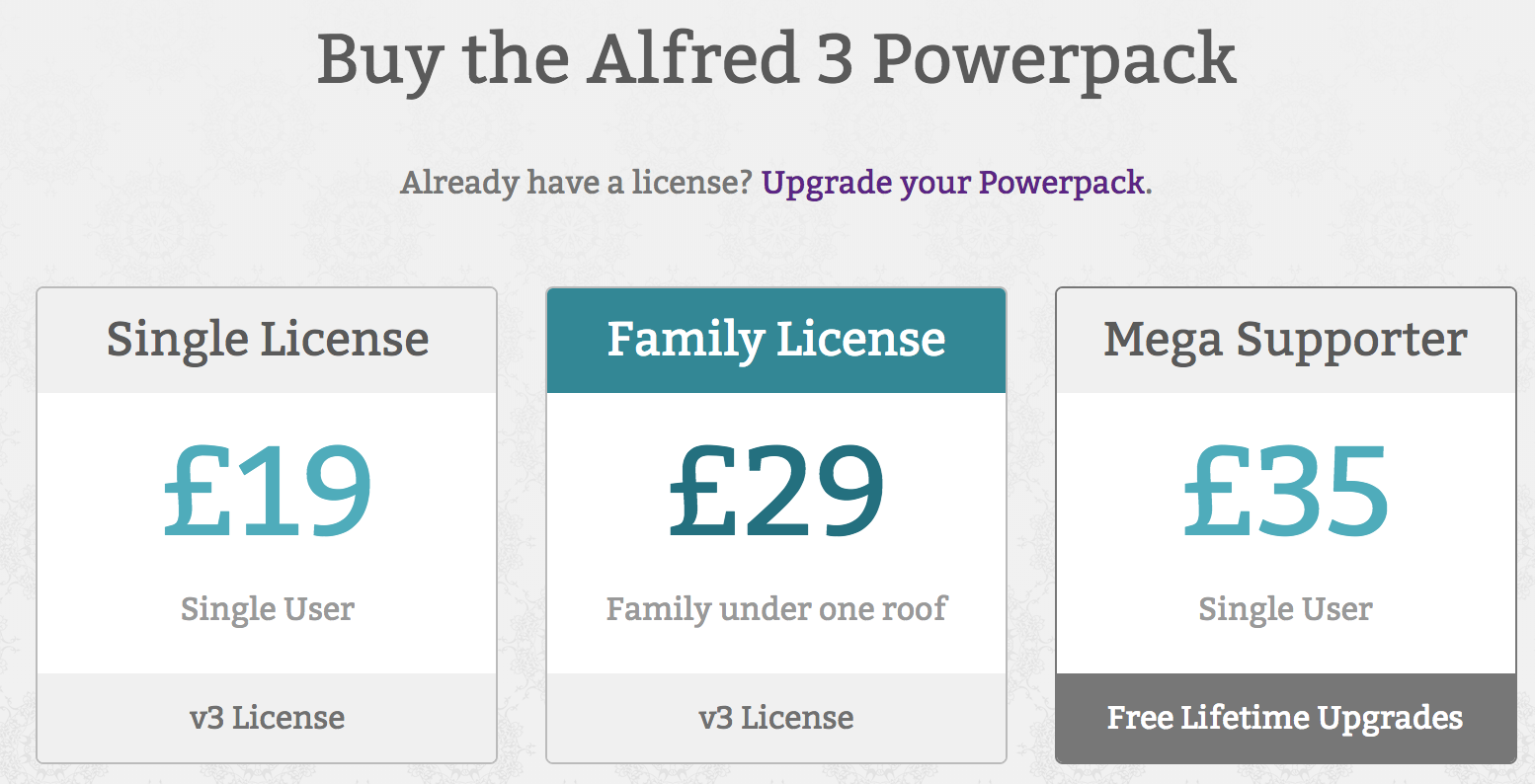Click Single User label under the £35 price

[x=1286, y=609]
